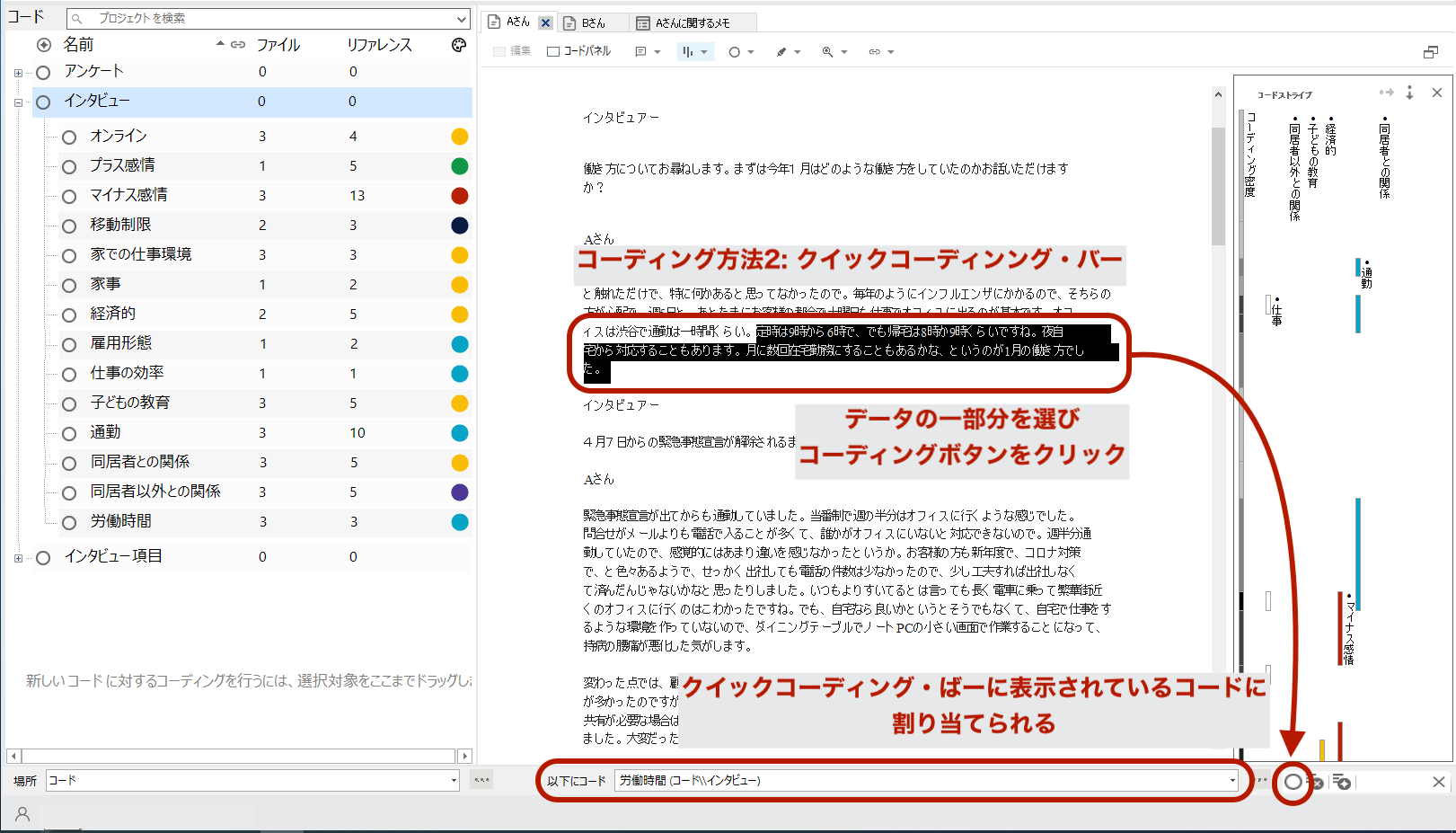Open the annotation comment toolbar icon
Viewport: 1456px width, 833px height.
click(x=640, y=52)
